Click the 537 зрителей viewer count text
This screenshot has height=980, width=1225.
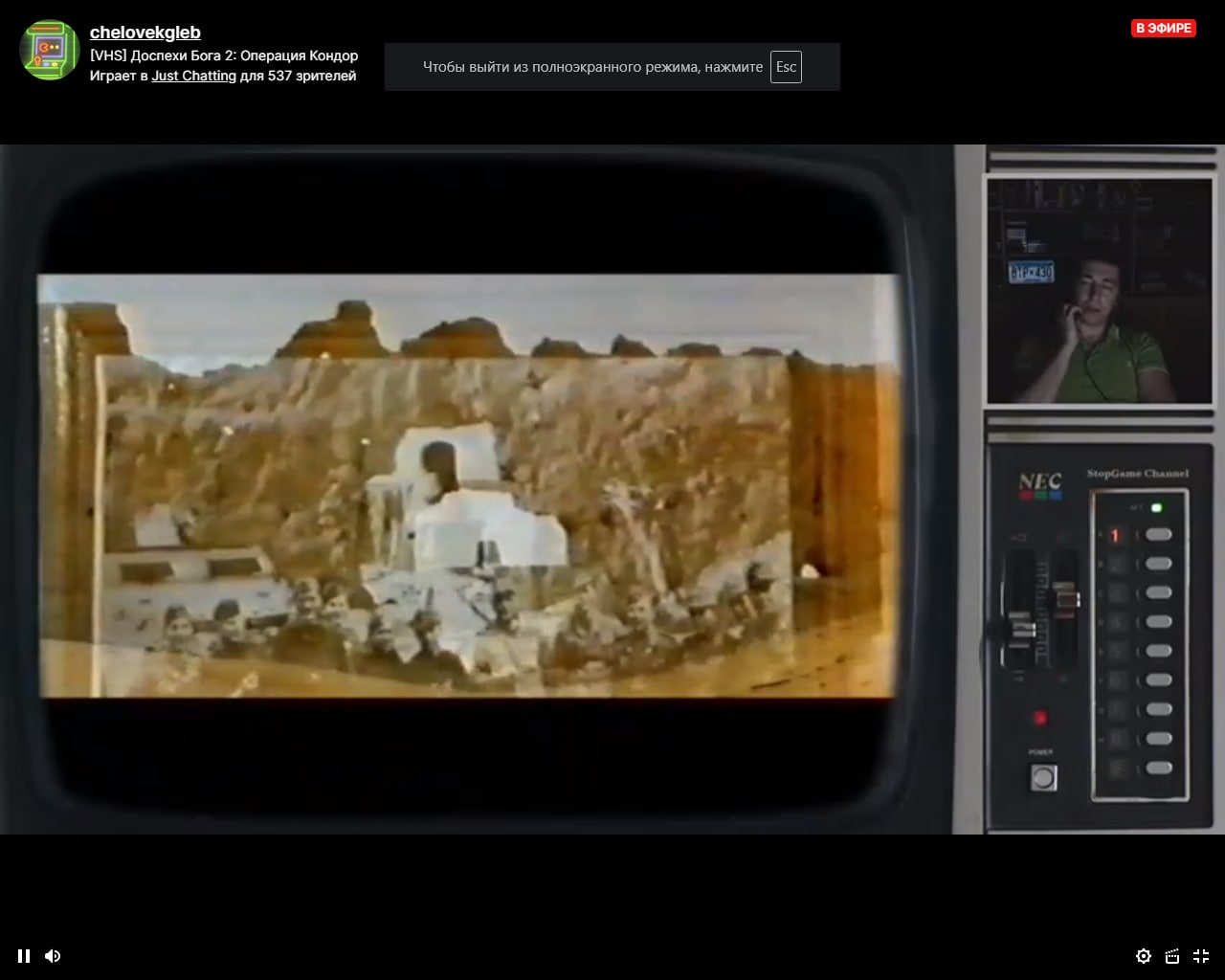tap(312, 76)
